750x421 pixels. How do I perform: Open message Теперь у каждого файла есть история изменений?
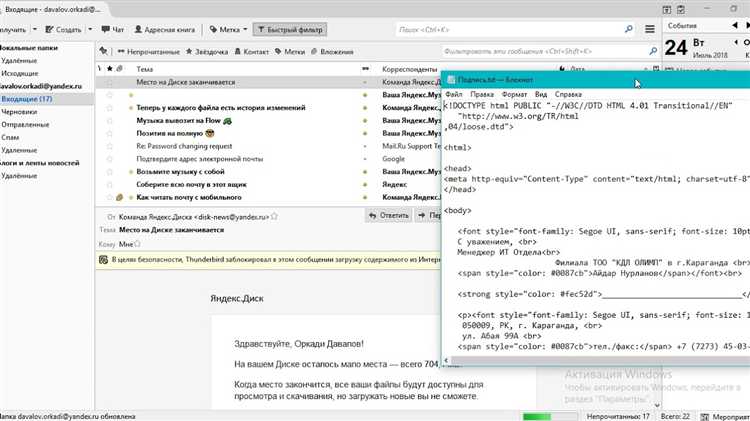coord(221,108)
